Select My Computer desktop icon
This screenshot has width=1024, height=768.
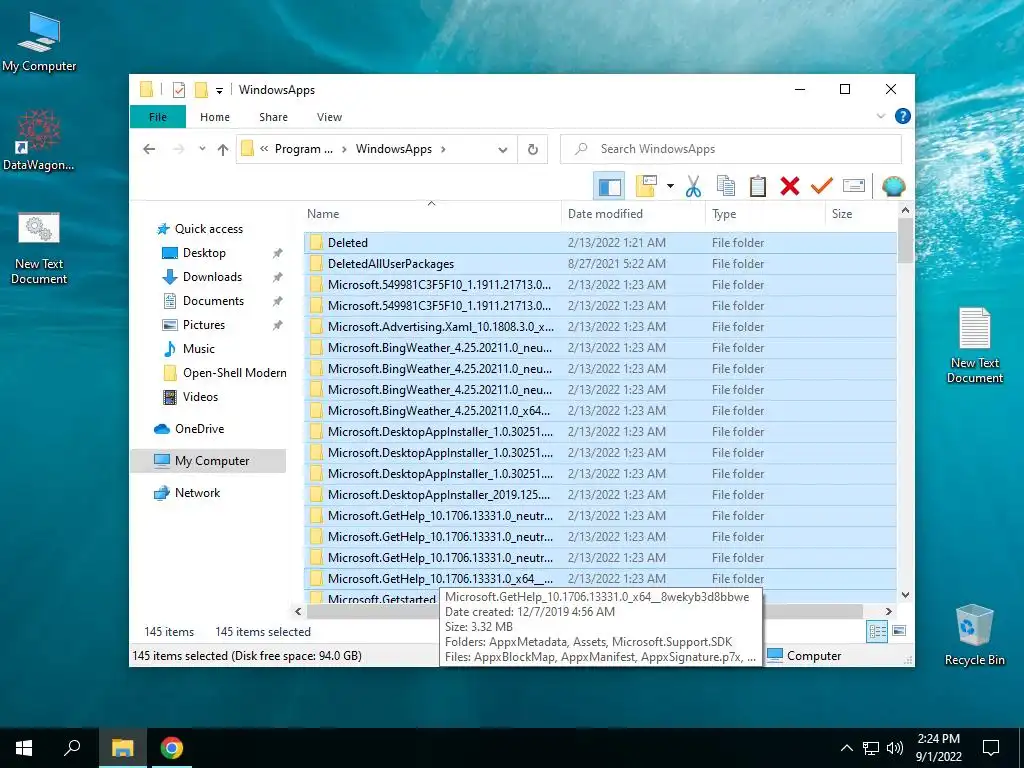(x=39, y=42)
